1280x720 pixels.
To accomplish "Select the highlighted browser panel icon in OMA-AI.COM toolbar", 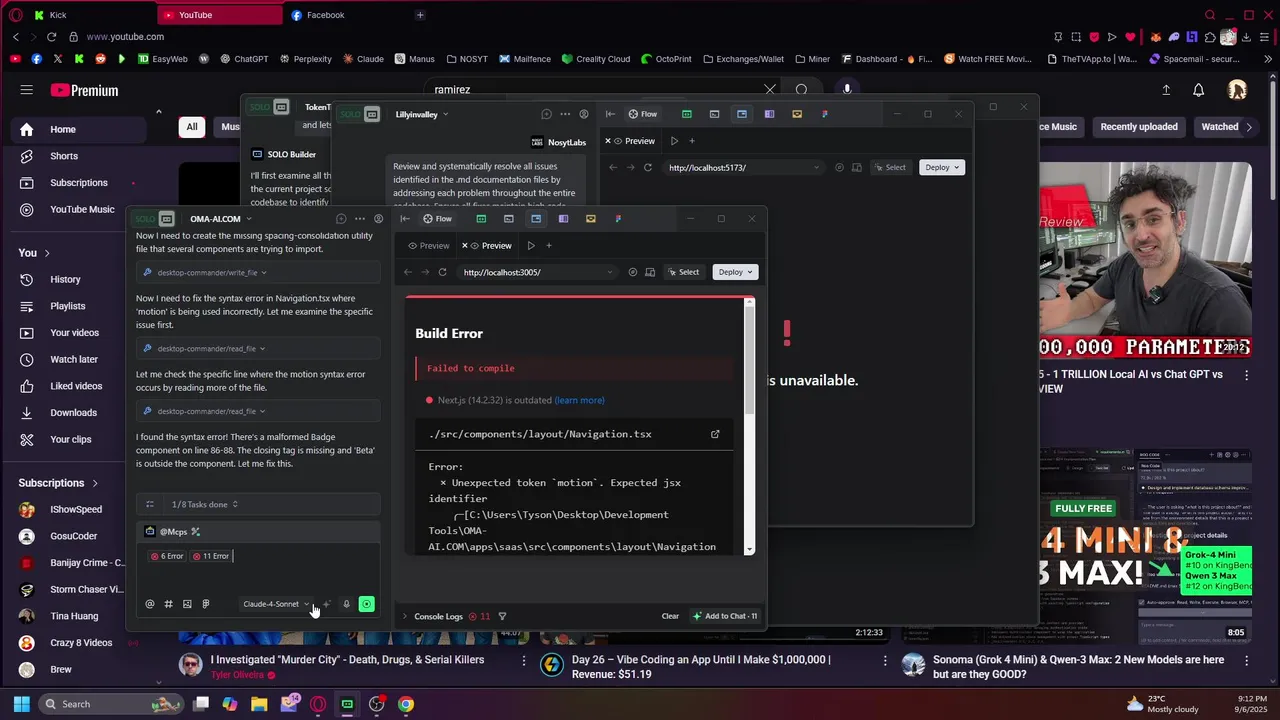I will click(x=536, y=219).
